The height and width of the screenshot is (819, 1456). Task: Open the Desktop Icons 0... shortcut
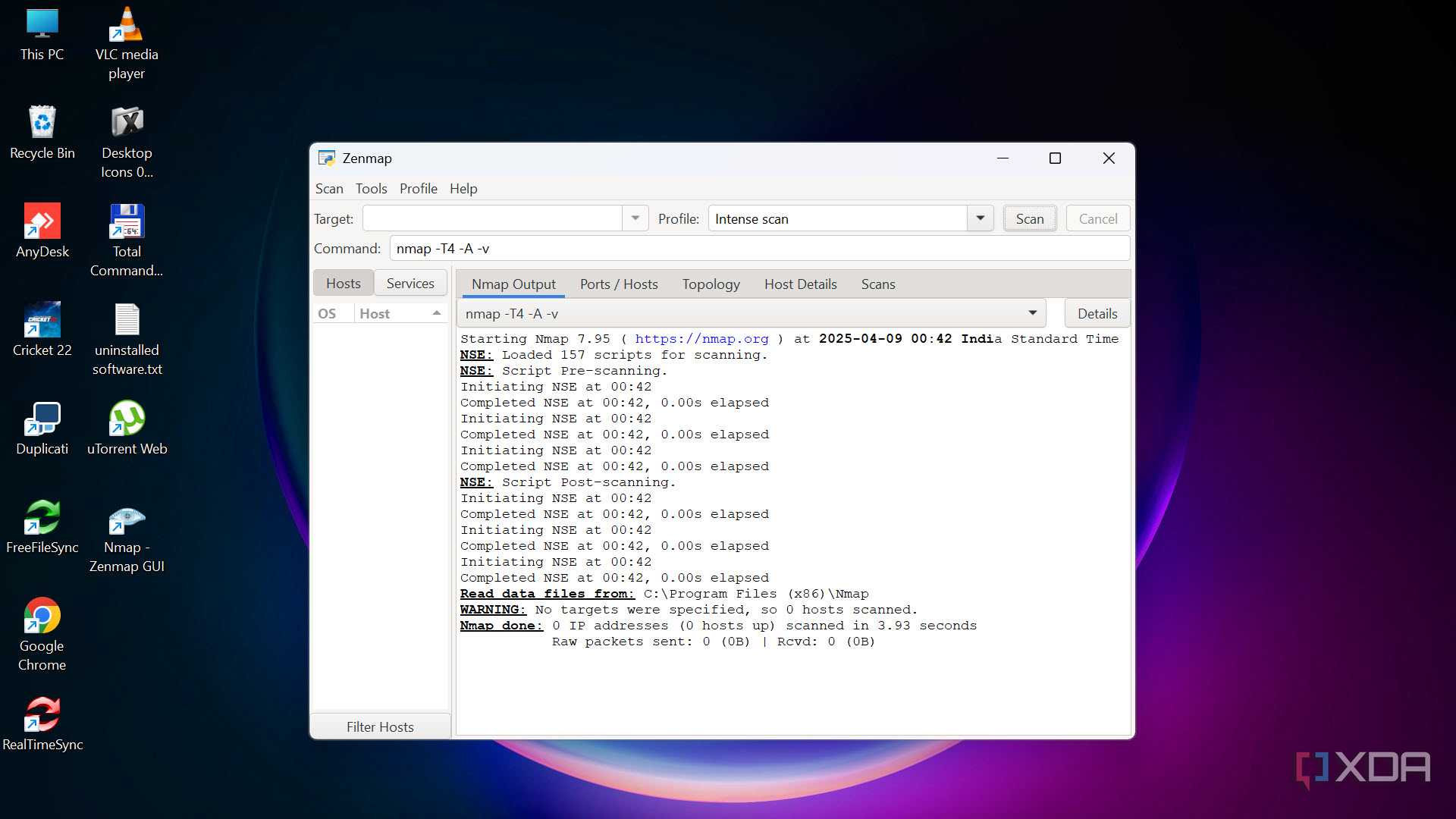pyautogui.click(x=127, y=143)
